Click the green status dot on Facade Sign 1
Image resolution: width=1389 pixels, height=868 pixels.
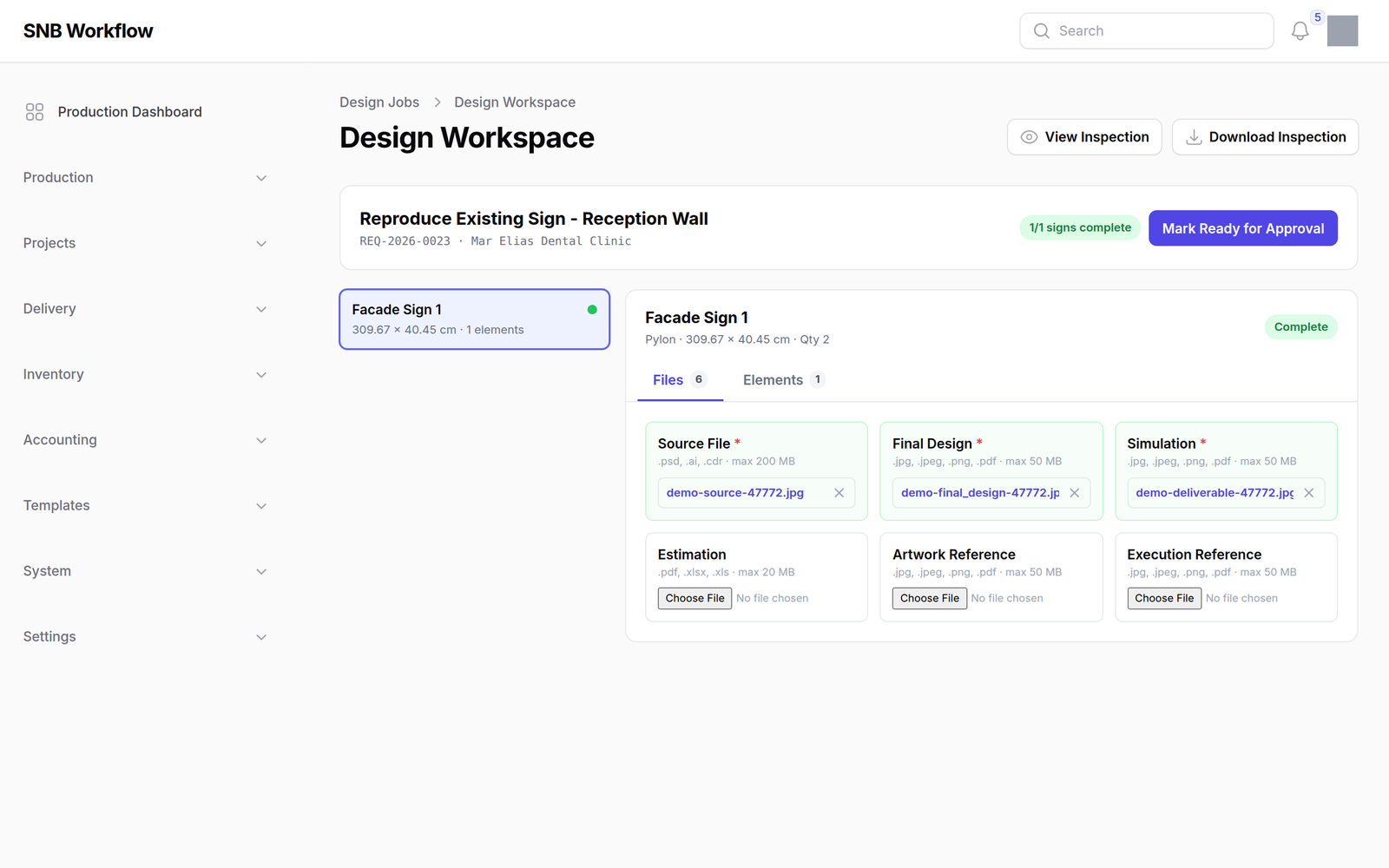592,310
